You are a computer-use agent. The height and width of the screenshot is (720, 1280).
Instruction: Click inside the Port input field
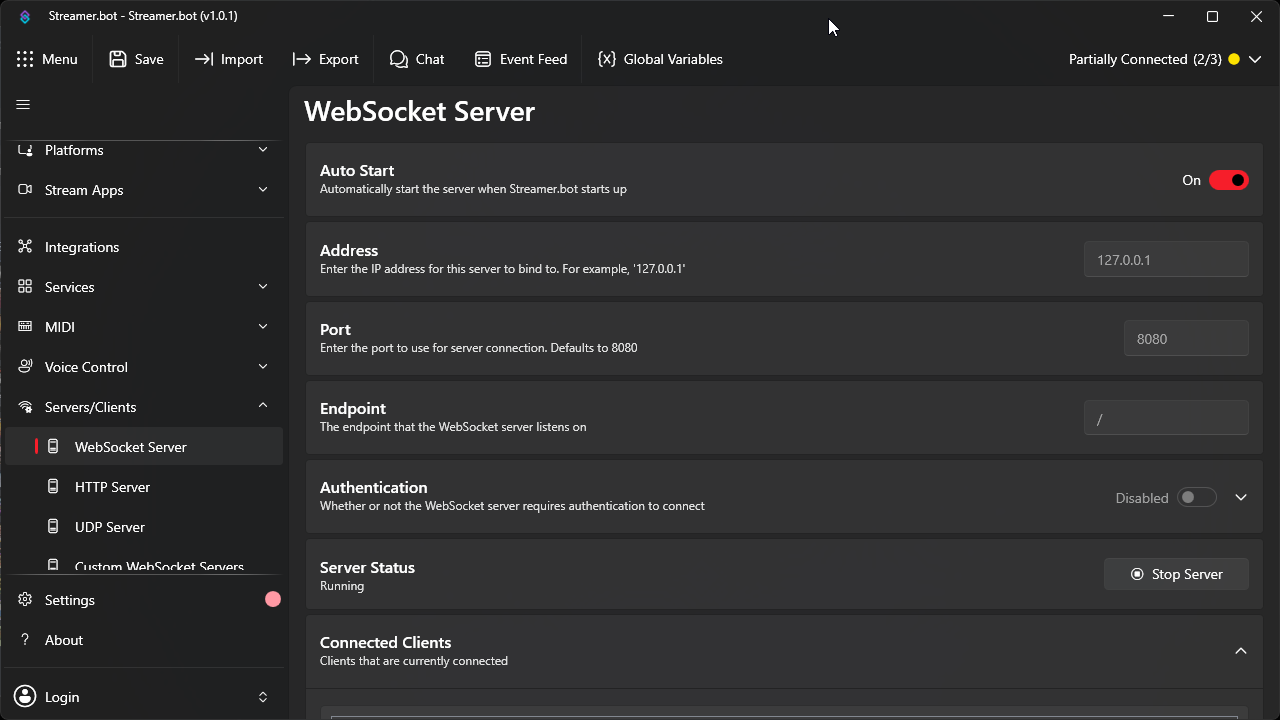1186,338
